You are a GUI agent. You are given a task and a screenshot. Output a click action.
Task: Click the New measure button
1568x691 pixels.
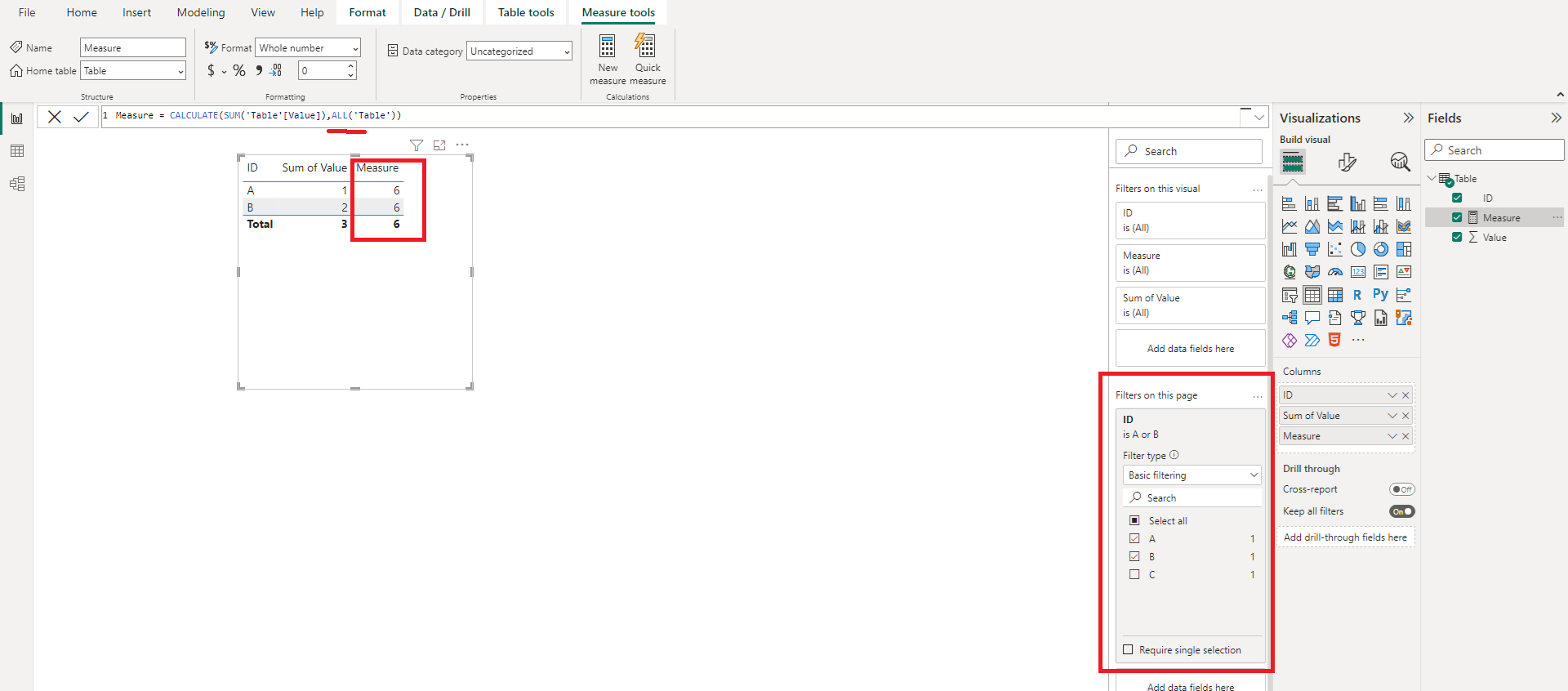[608, 60]
